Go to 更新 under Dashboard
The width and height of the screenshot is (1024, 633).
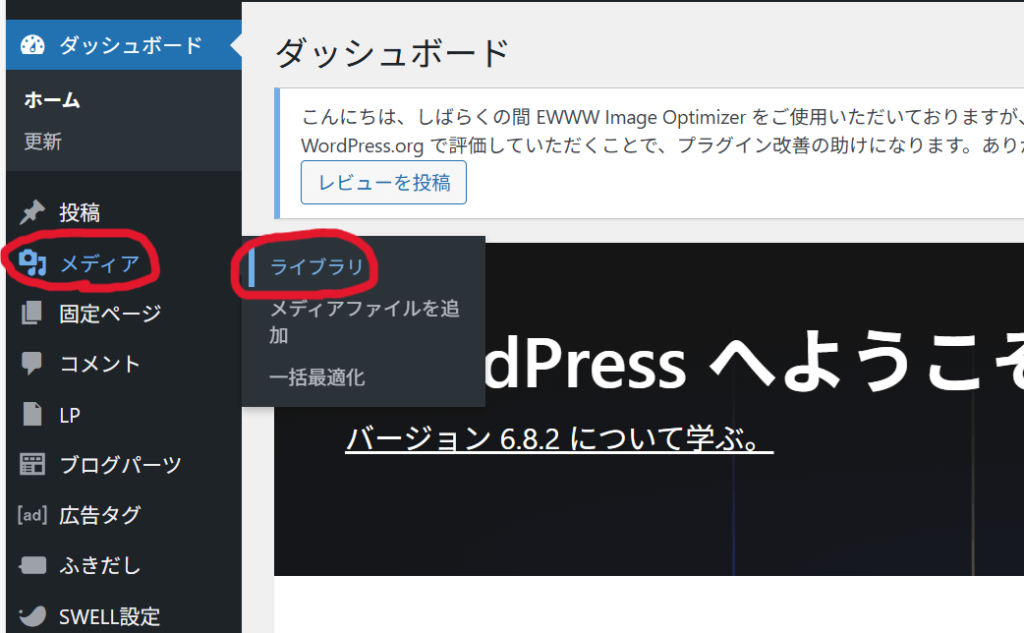43,142
